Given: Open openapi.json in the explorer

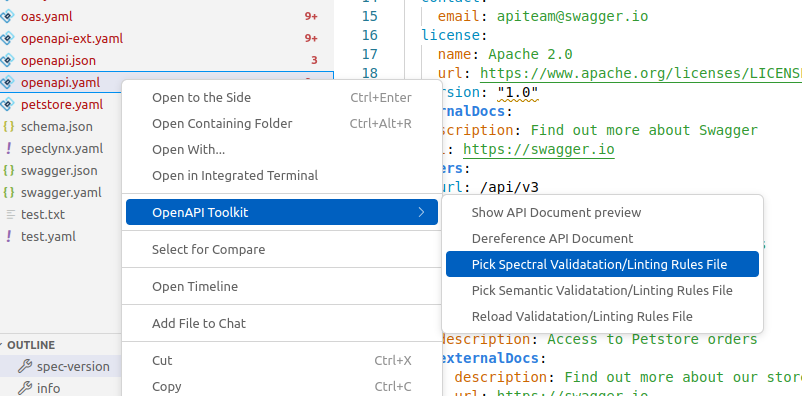Looking at the screenshot, I should (58, 61).
